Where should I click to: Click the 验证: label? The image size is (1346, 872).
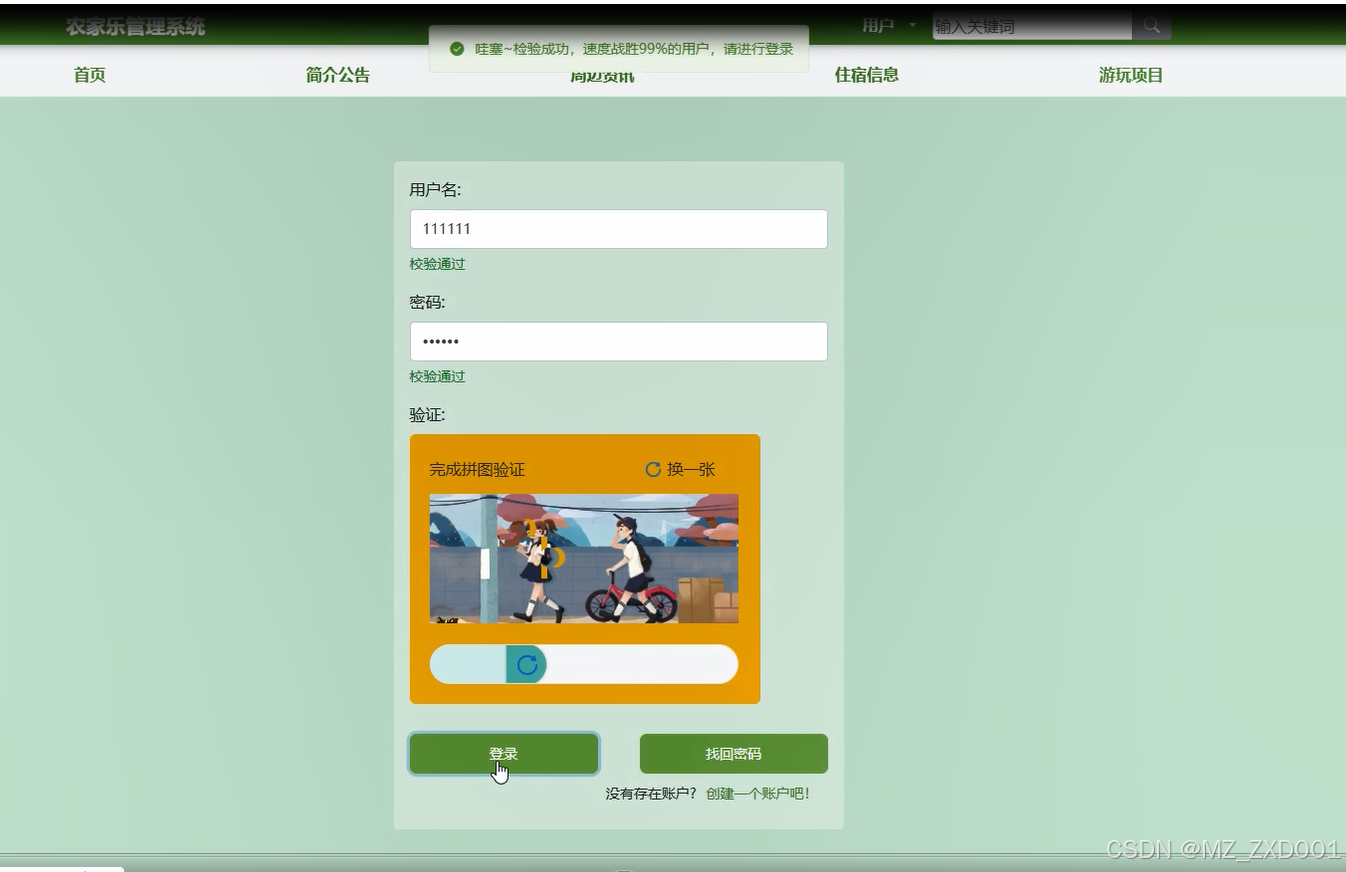point(427,415)
